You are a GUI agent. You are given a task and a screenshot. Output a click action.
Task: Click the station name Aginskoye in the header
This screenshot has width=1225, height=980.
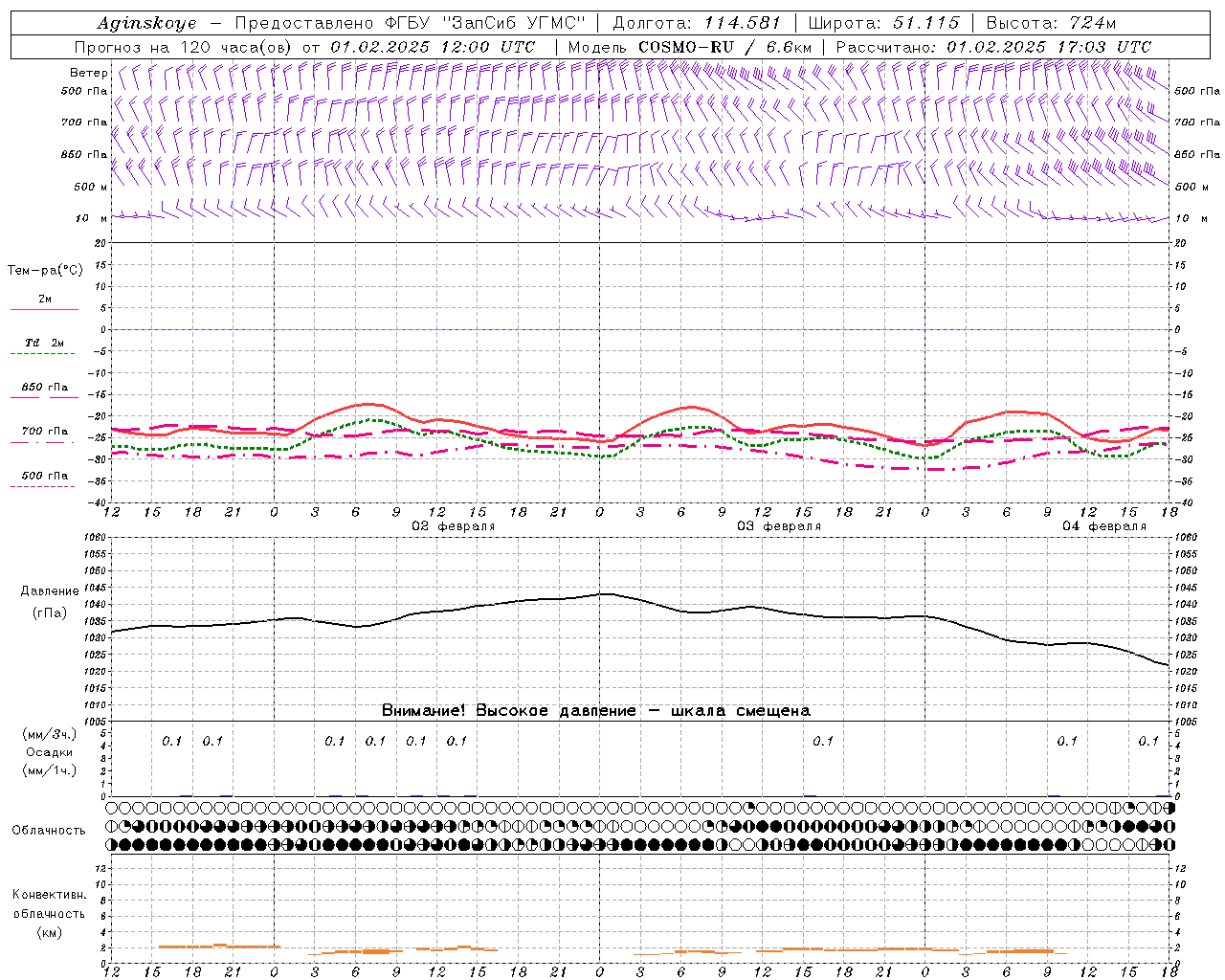point(146,23)
